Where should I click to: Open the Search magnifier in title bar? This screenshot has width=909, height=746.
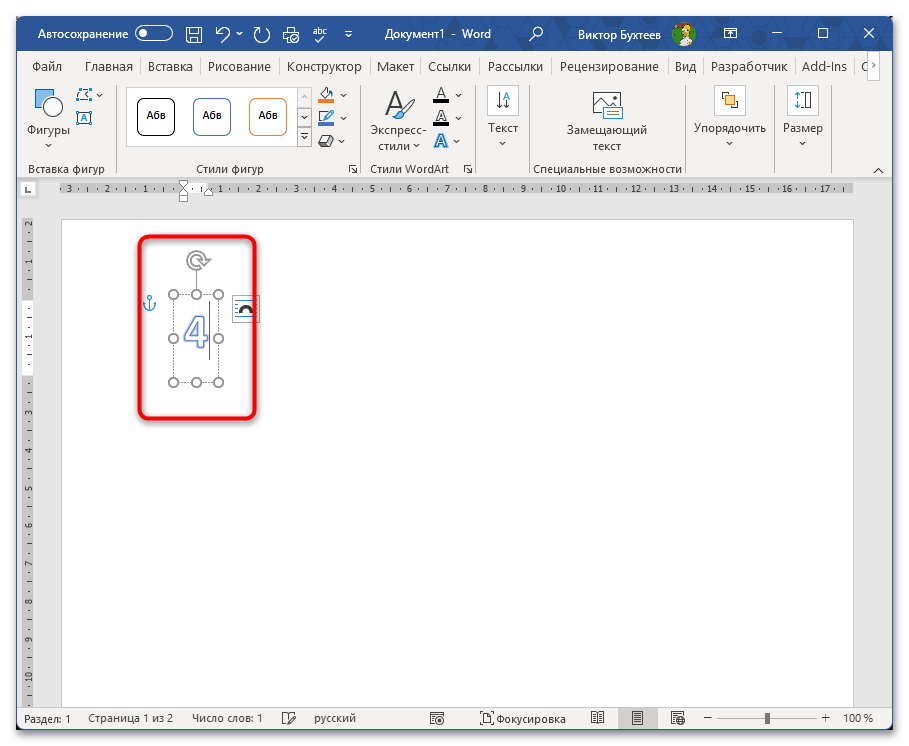click(x=536, y=34)
